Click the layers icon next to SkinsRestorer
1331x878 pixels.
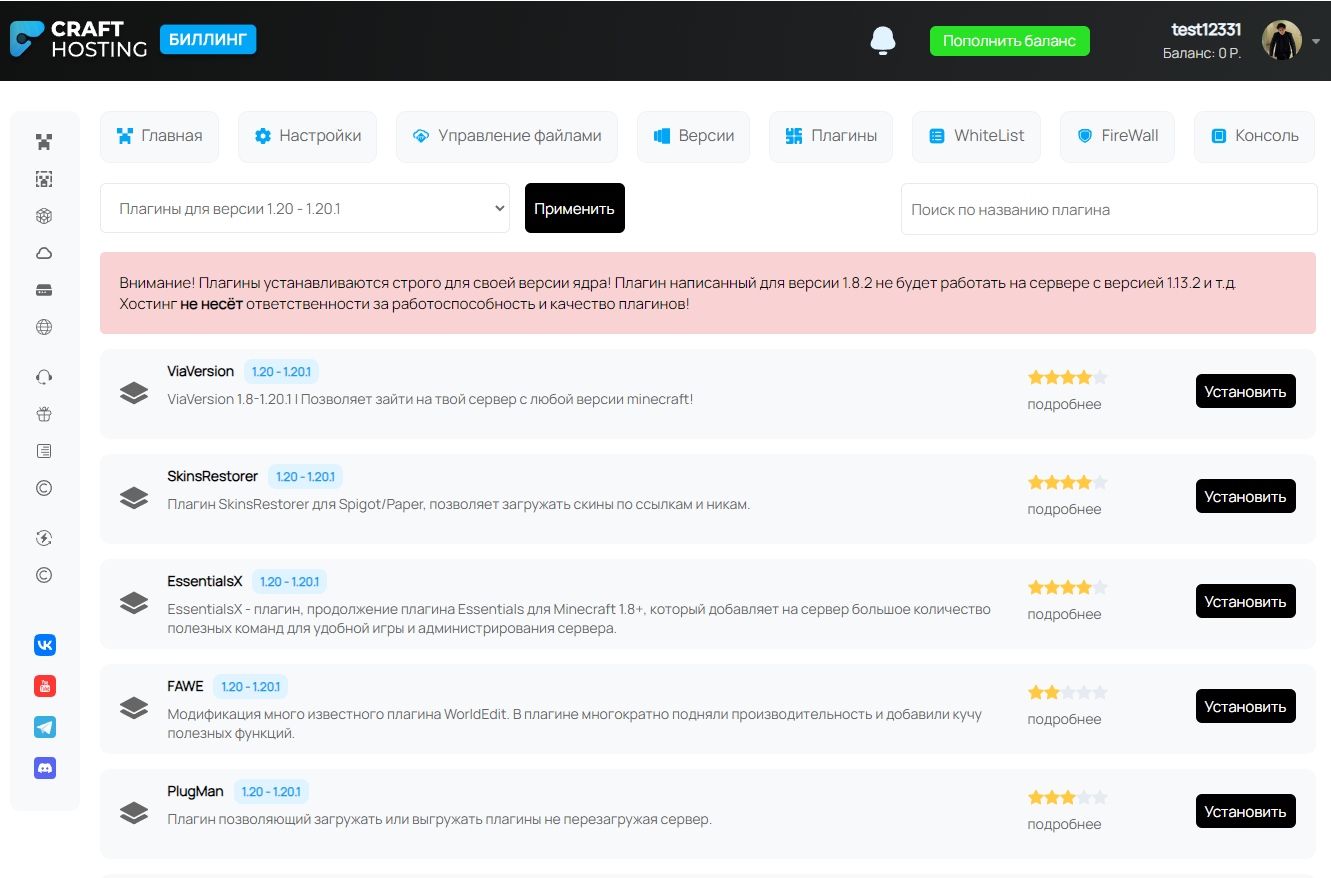tap(134, 498)
